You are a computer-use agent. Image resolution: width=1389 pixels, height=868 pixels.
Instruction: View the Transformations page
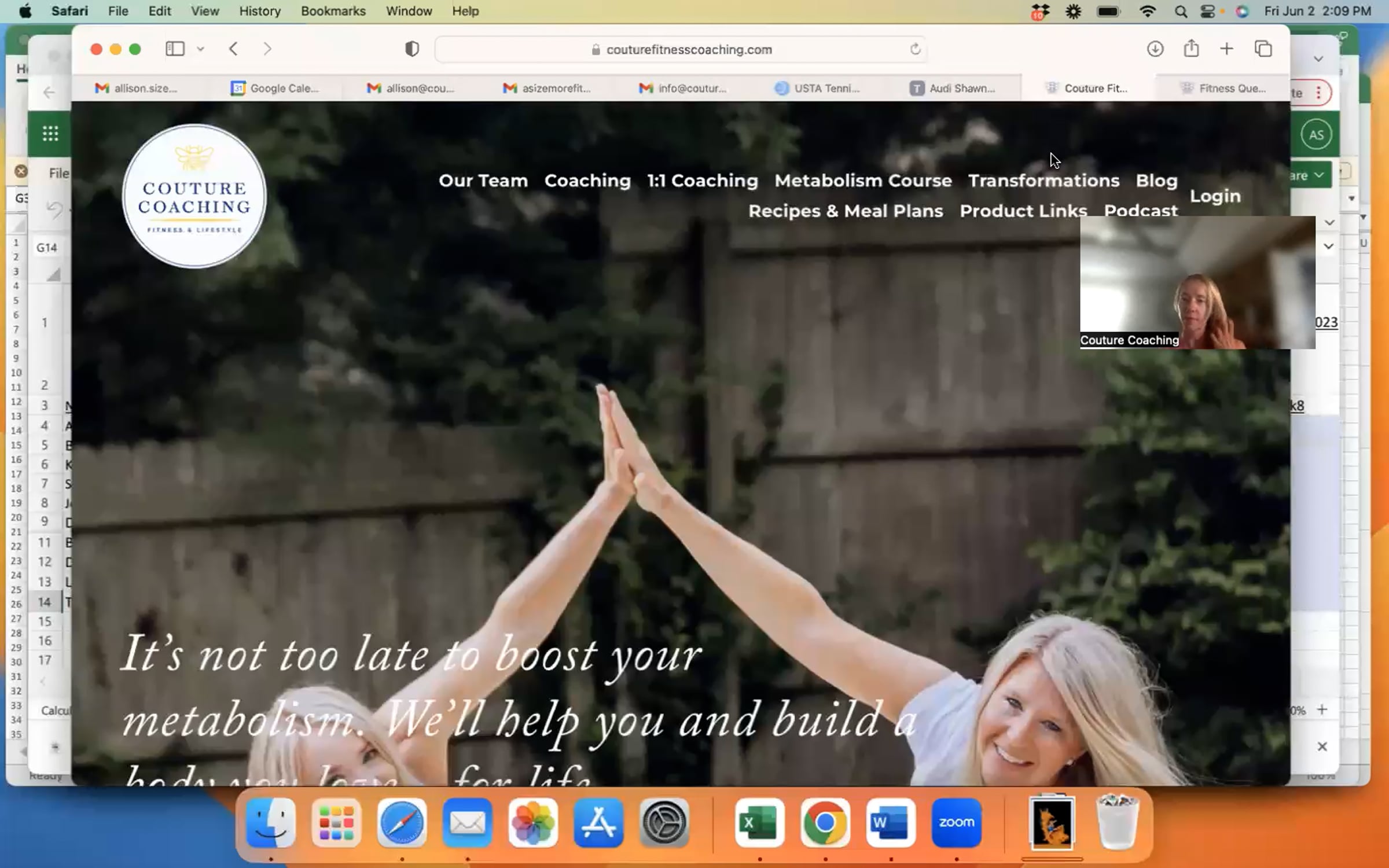(1044, 181)
